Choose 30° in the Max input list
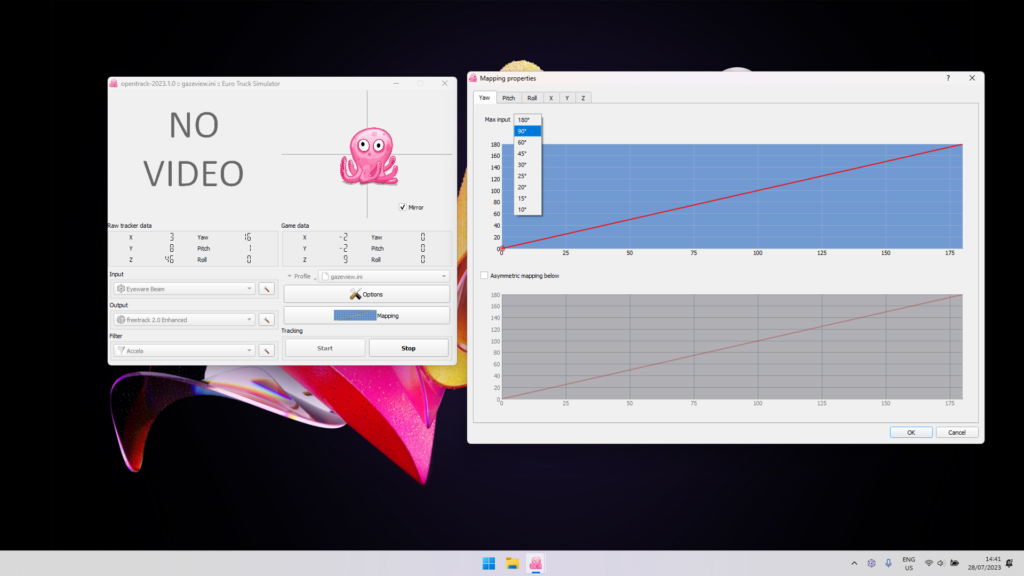Viewport: 1024px width, 576px height. click(x=527, y=165)
